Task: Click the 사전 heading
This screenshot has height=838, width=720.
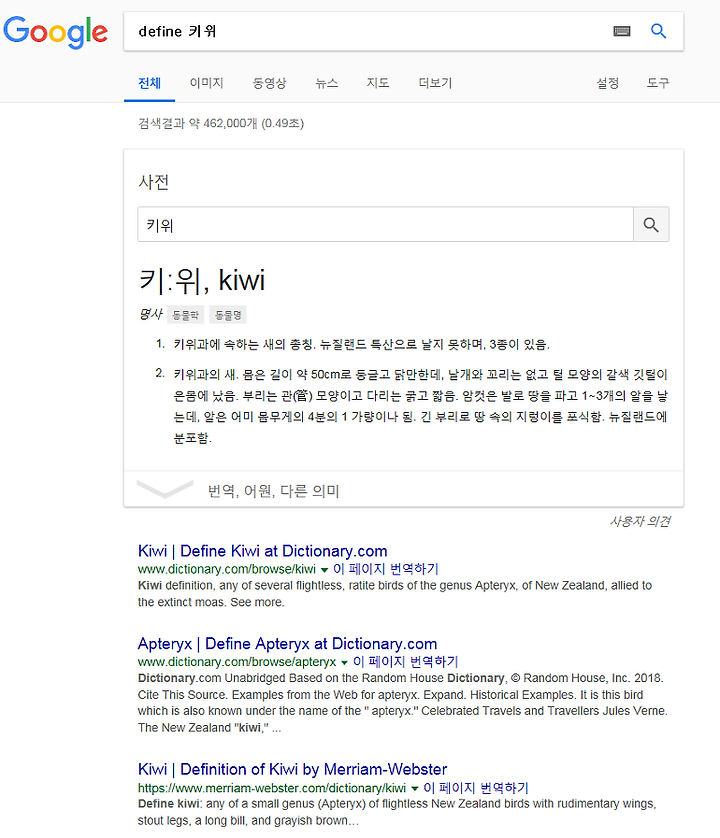Action: pos(153,182)
